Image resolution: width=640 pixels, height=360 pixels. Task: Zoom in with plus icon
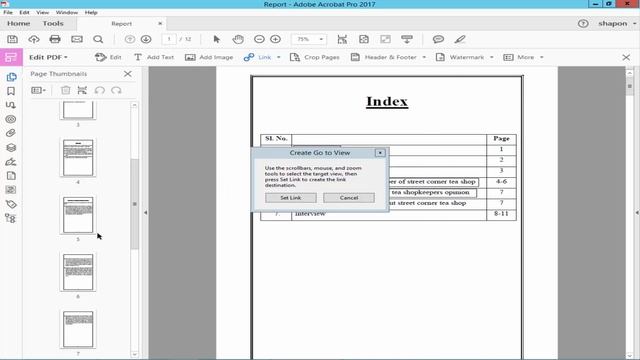click(276, 39)
